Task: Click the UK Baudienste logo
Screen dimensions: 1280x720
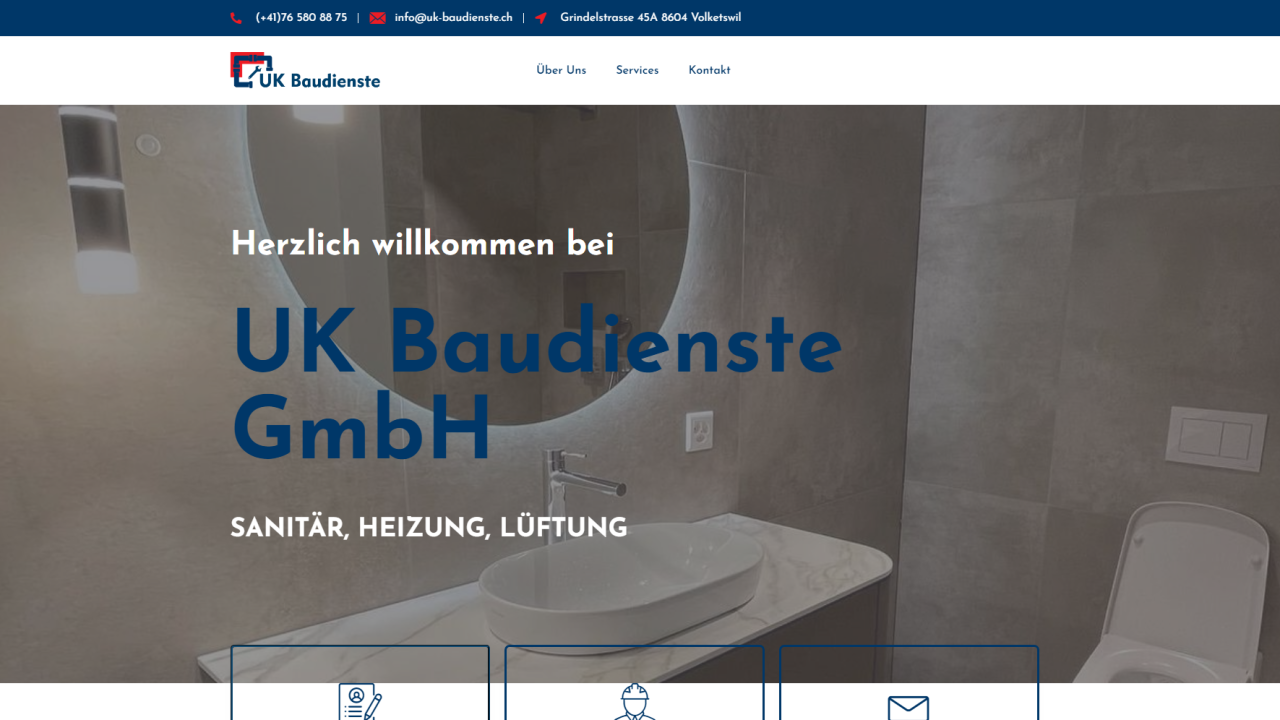Action: [x=305, y=70]
